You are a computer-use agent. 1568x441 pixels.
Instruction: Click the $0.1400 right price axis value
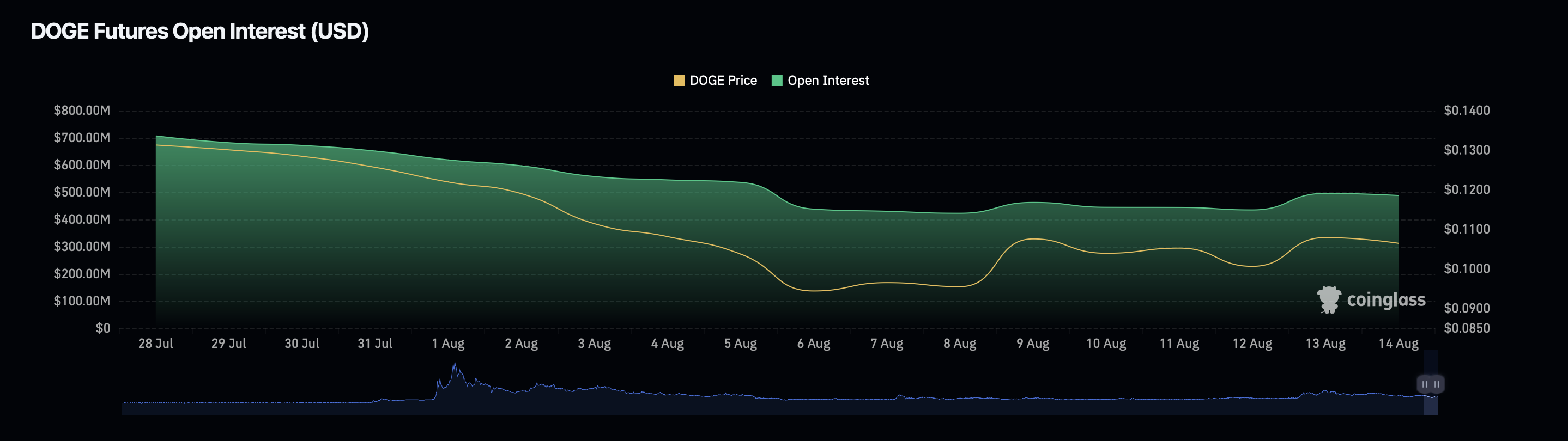1467,110
